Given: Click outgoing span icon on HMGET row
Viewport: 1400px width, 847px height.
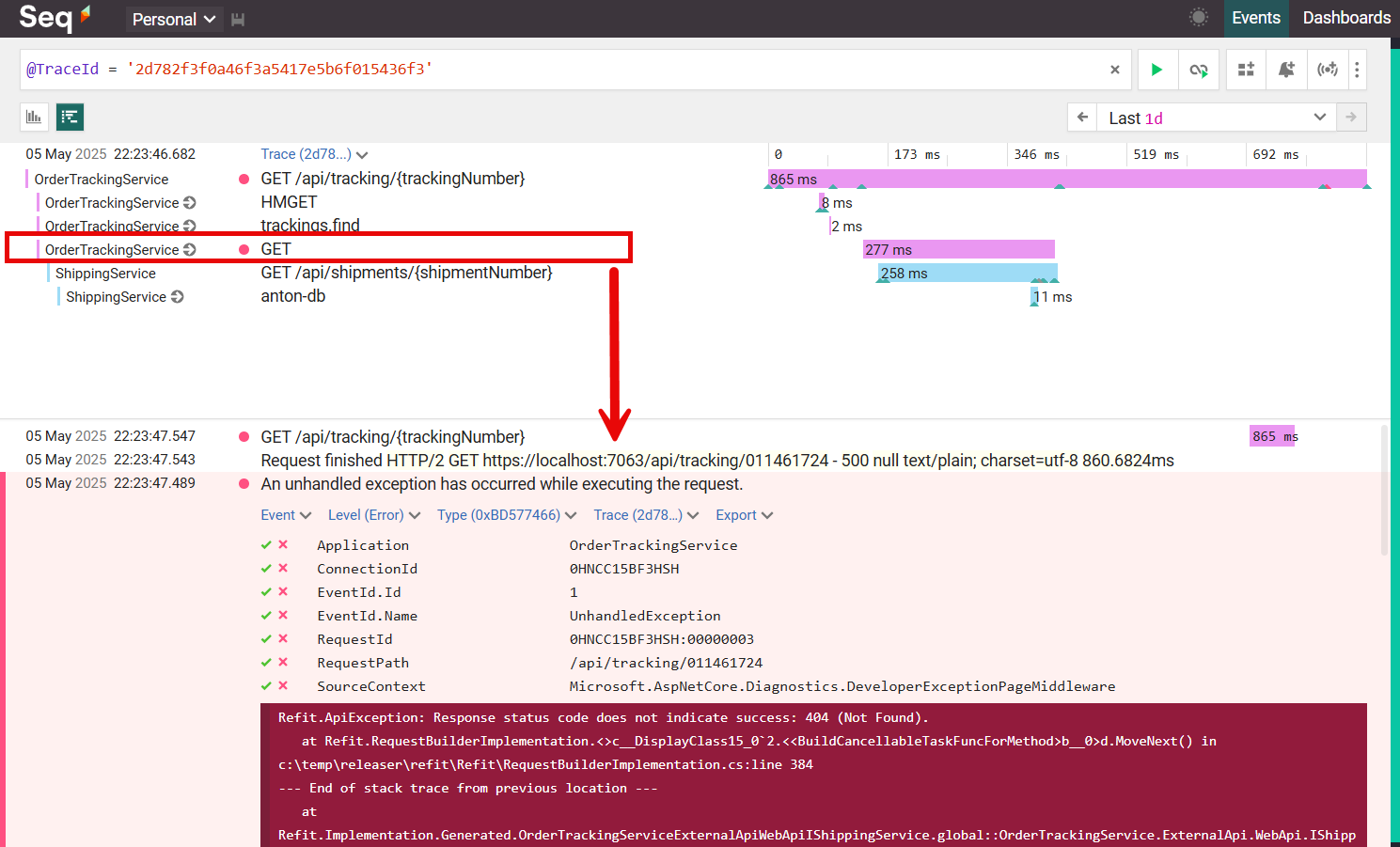Looking at the screenshot, I should 190,202.
